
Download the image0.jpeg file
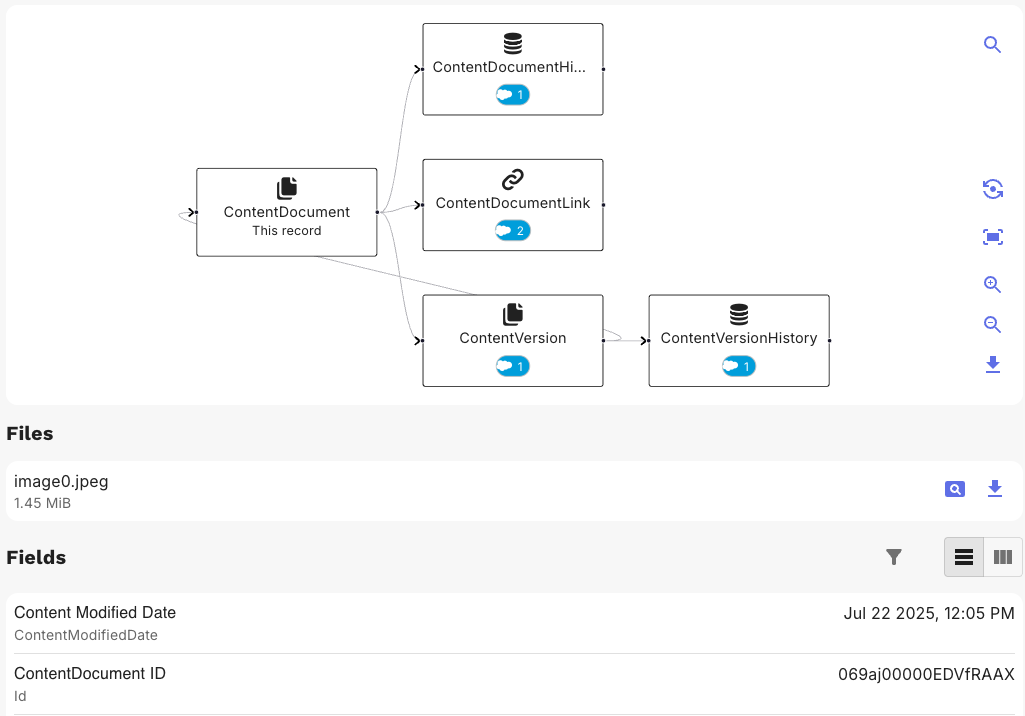[994, 489]
